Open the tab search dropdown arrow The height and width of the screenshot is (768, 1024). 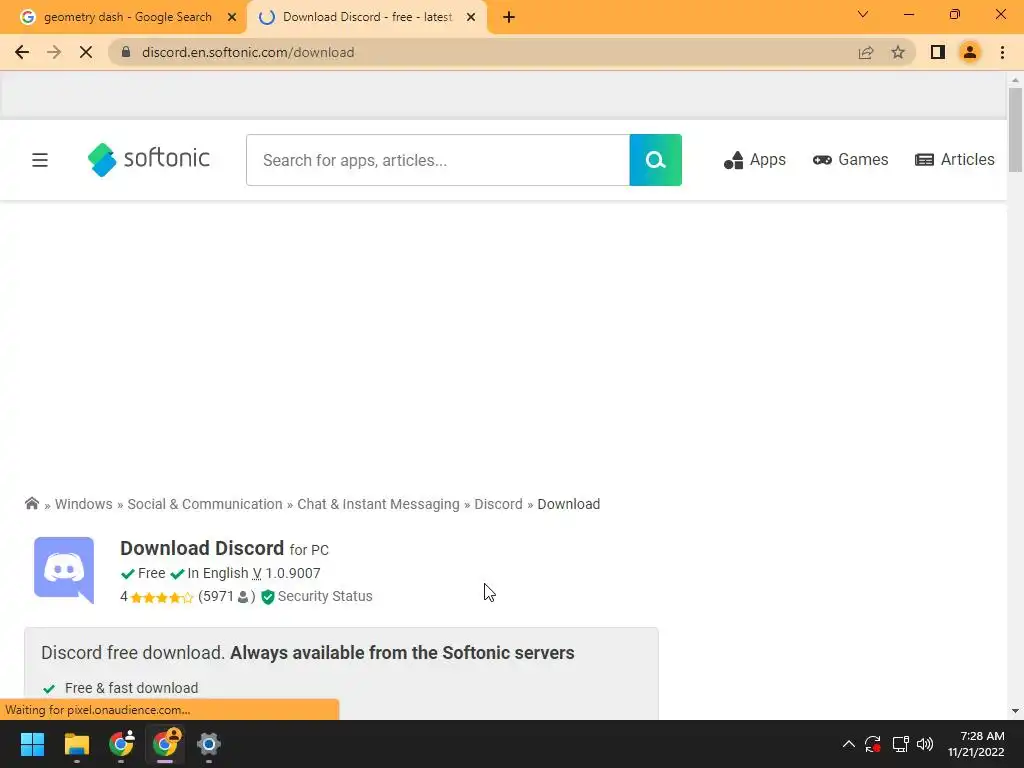pos(863,14)
